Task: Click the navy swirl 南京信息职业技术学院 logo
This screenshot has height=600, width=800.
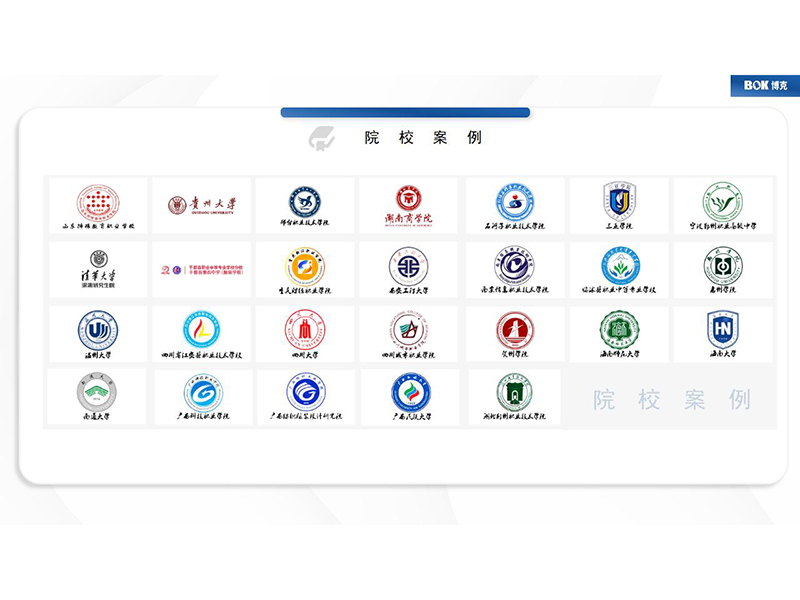Action: click(514, 265)
